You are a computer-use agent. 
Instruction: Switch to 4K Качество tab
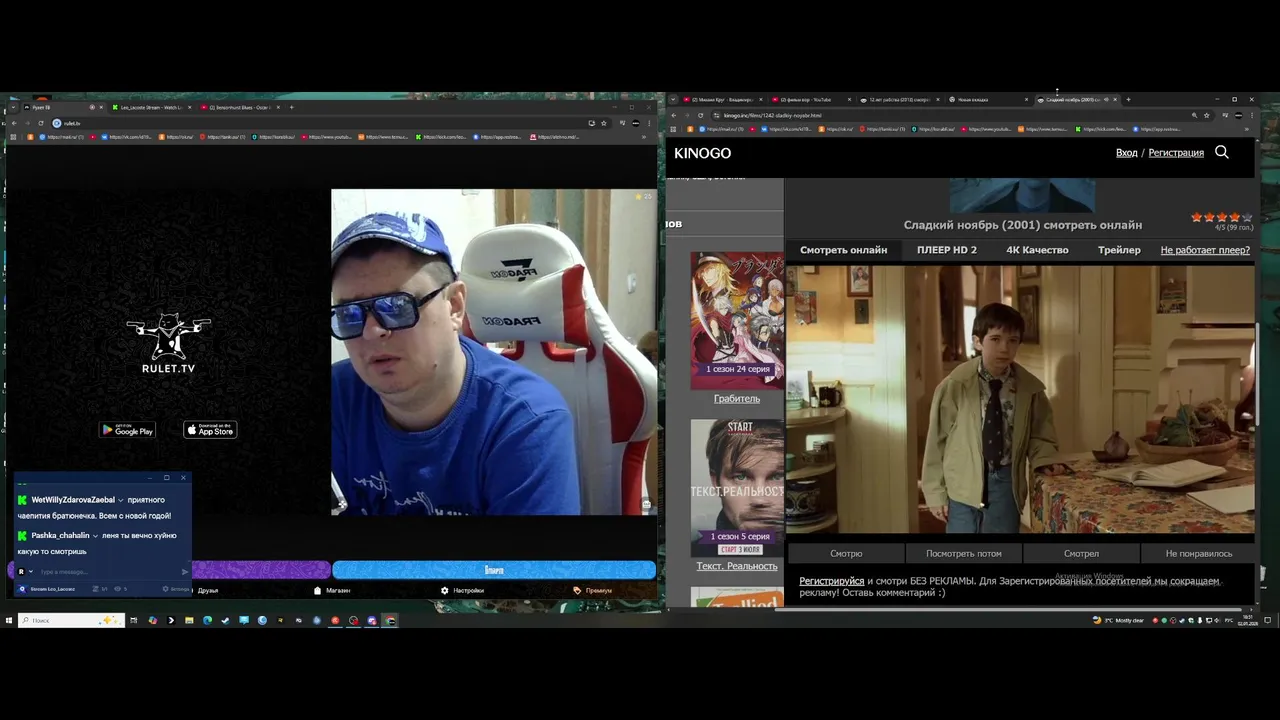[1037, 250]
